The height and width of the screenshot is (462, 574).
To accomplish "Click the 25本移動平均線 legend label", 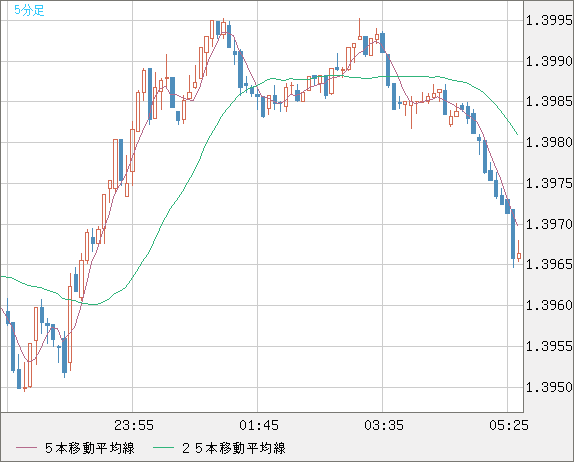I will pos(234,448).
